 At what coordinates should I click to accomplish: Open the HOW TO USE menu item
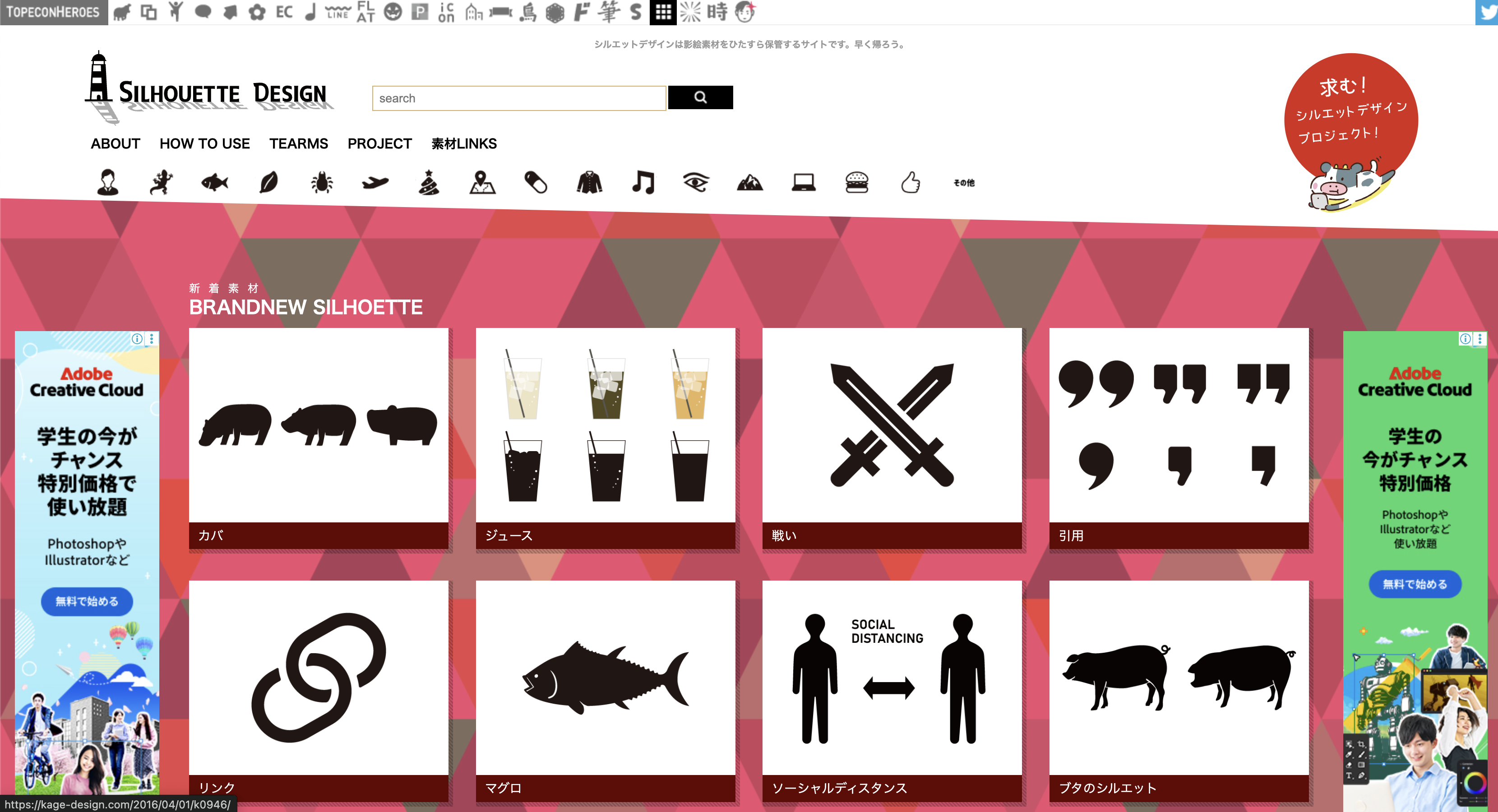205,143
